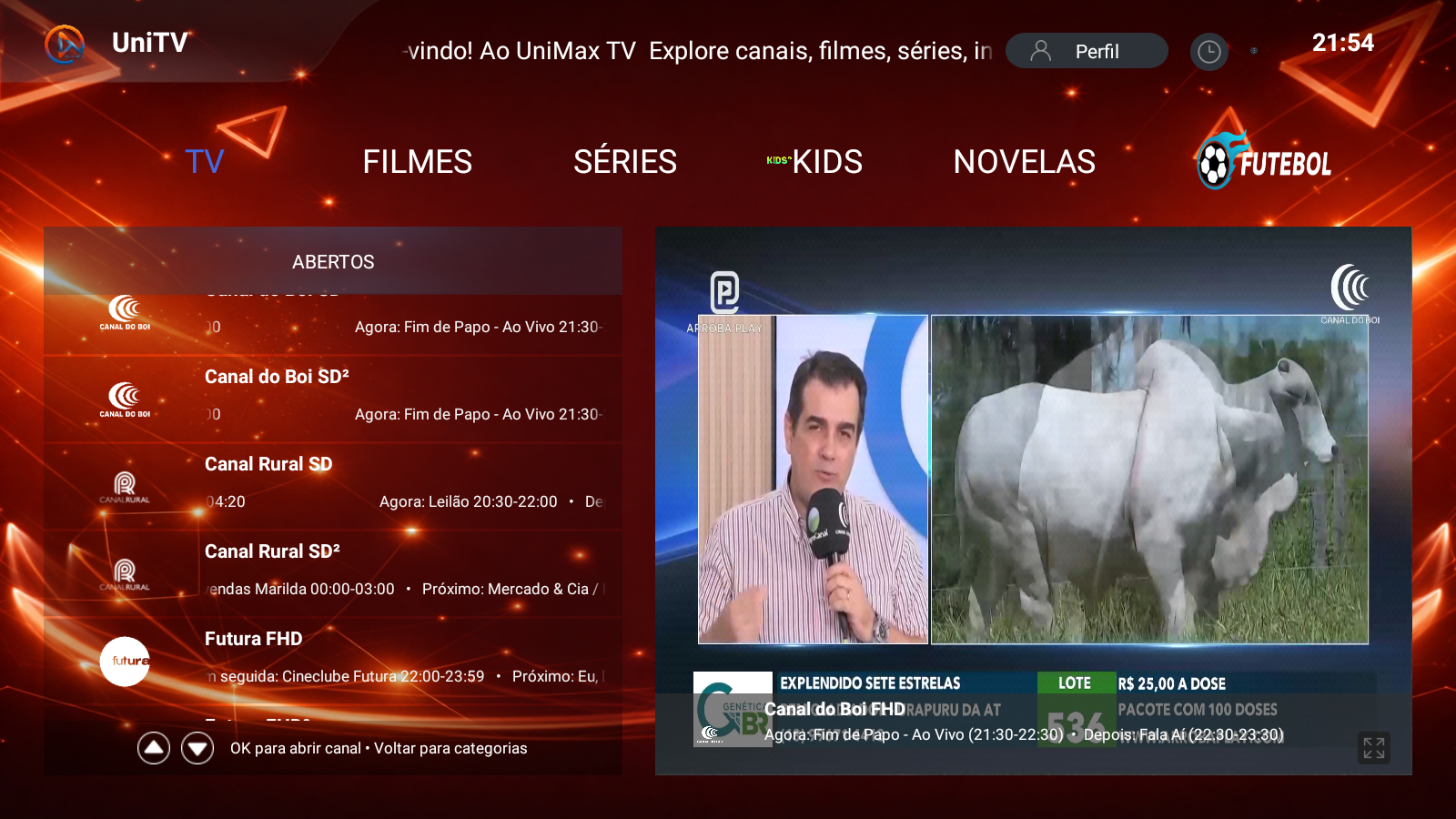
Task: Click the Canal do Boi SD² logo
Action: (x=125, y=399)
